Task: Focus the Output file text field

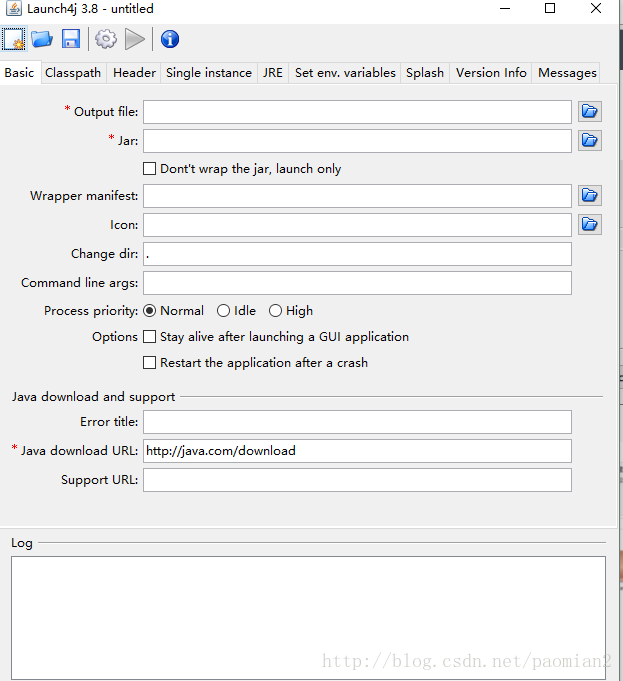Action: click(357, 112)
